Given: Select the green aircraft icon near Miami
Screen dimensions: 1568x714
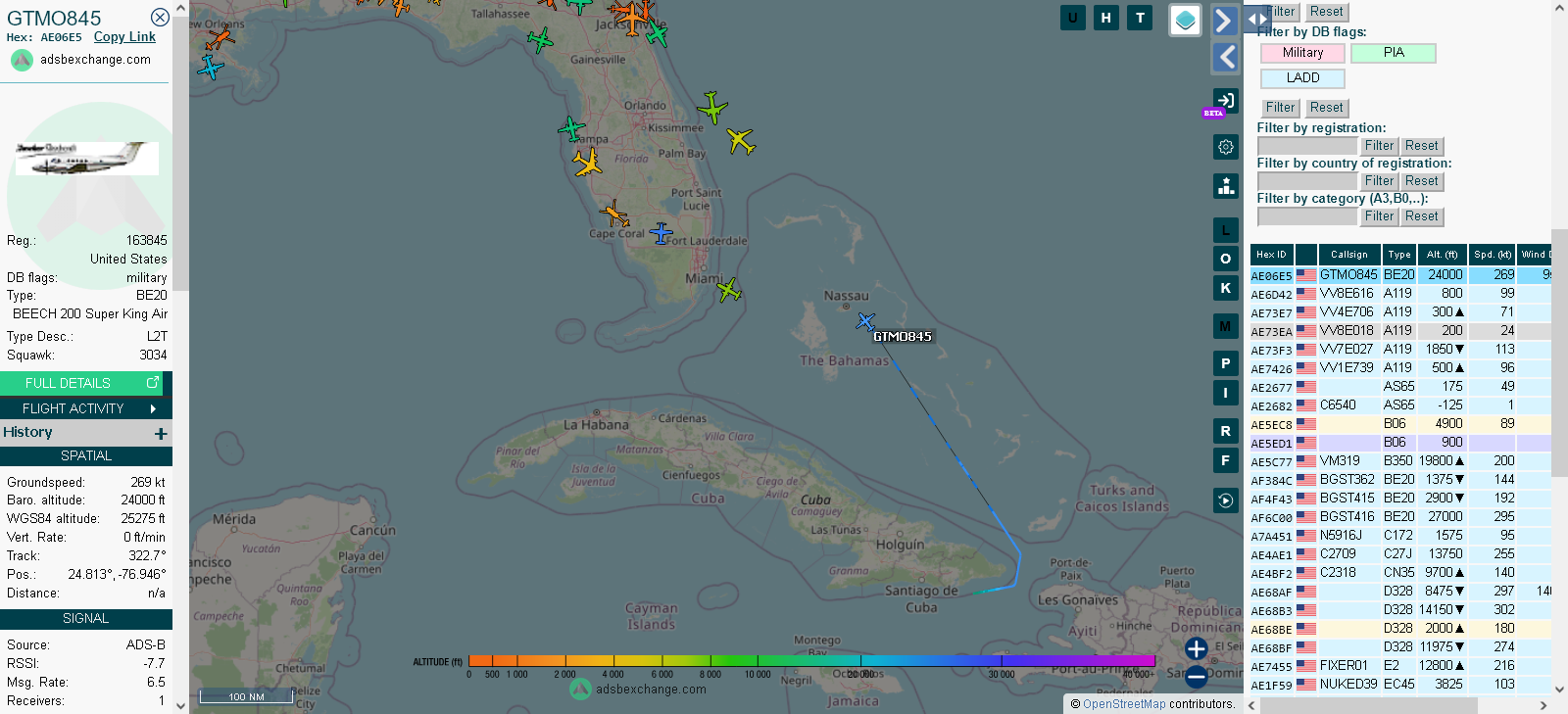Looking at the screenshot, I should point(728,290).
